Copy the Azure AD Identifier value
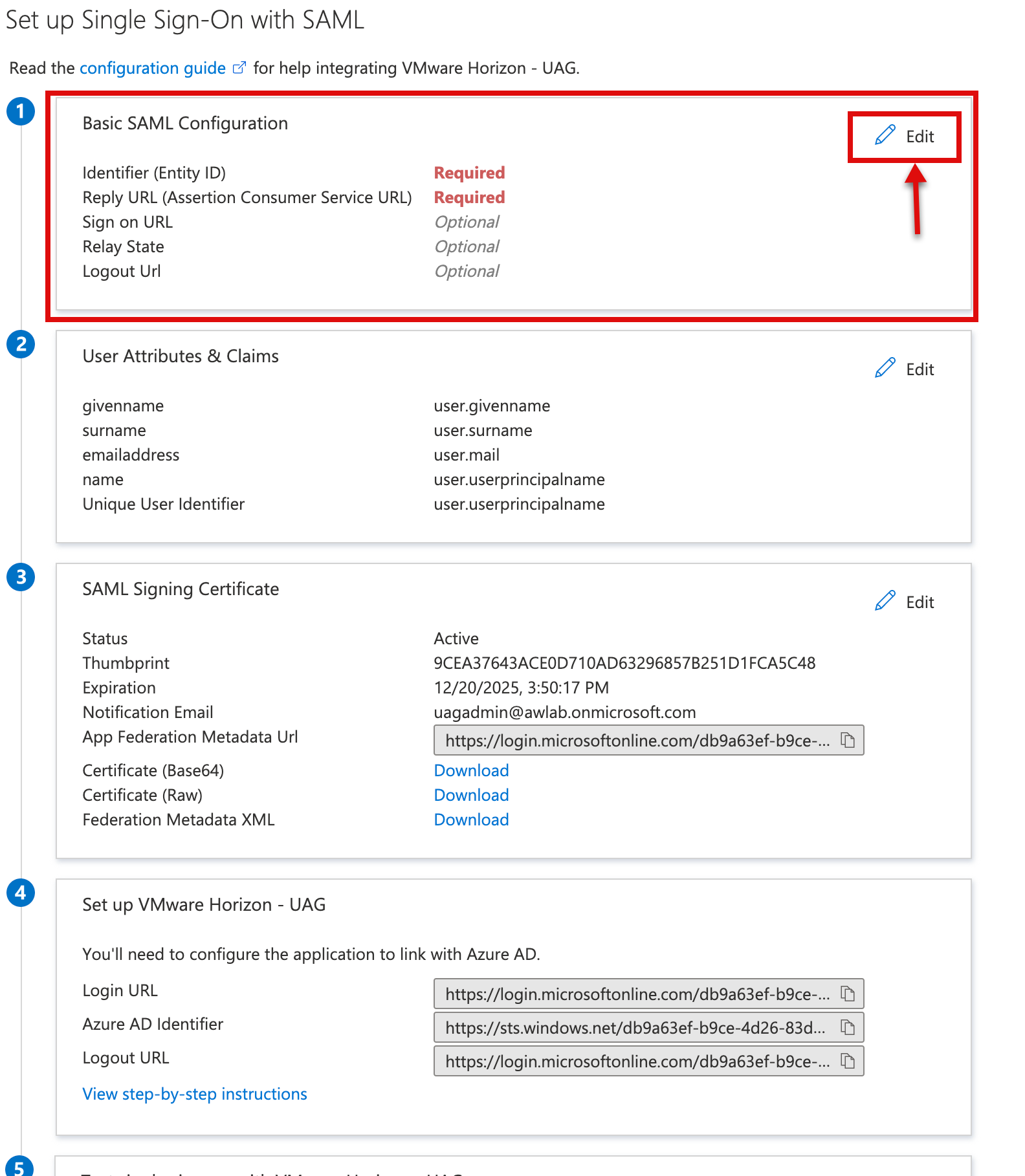Screen dimensions: 1025x1176 point(848,1027)
